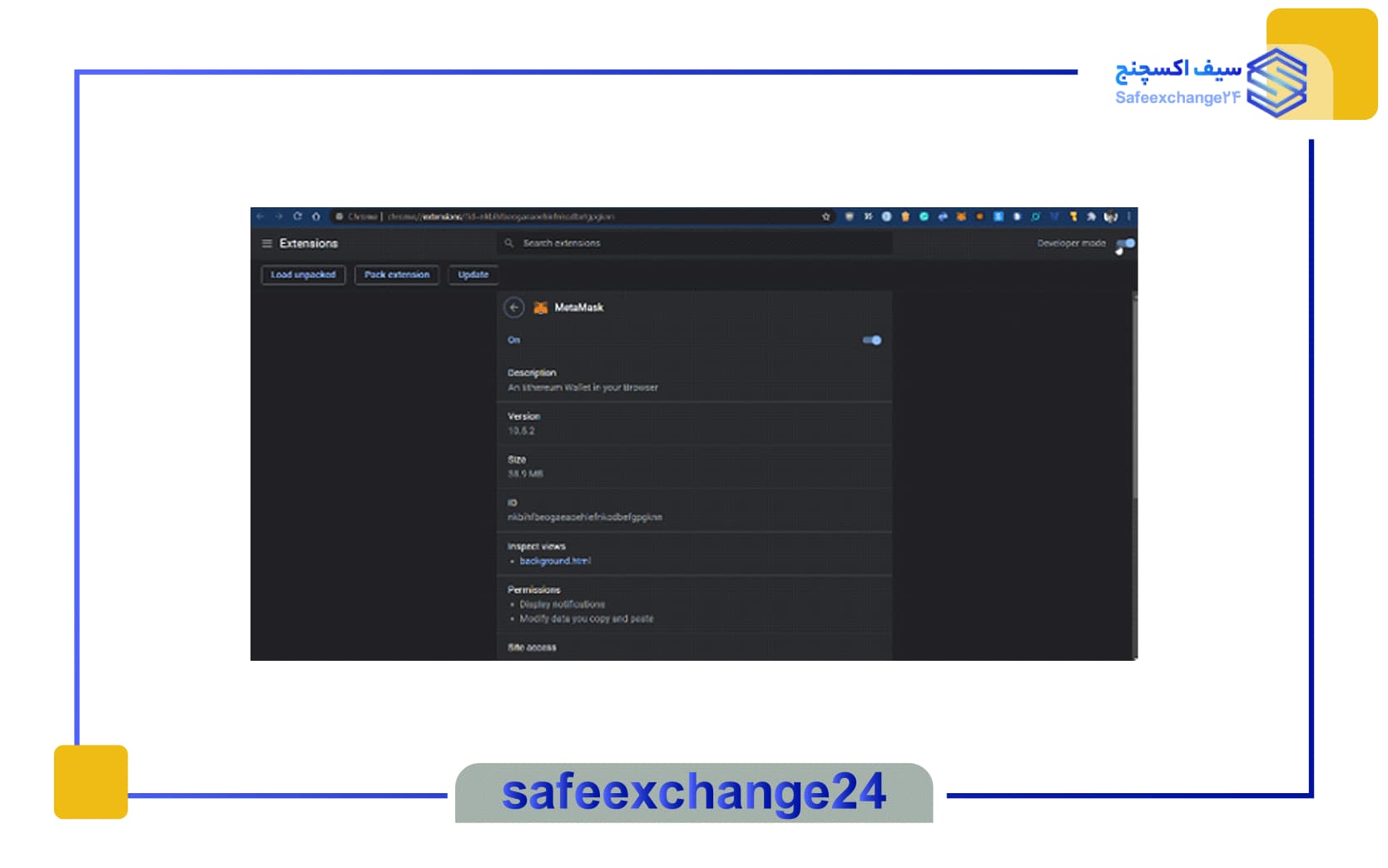Select the extension ID string text
This screenshot has width=1388, height=868.
(x=585, y=518)
